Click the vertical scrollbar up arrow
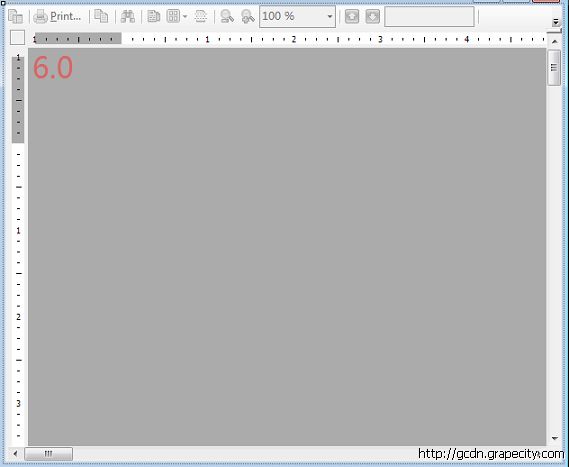Screen dimensions: 569x467 coord(554,42)
